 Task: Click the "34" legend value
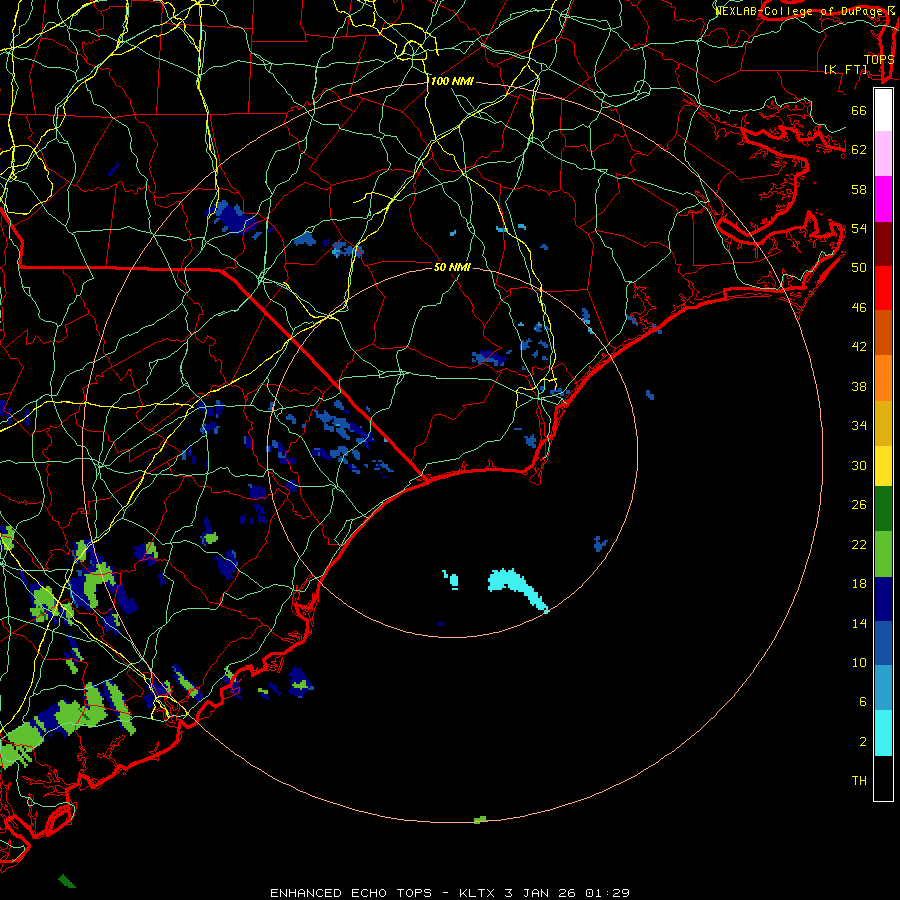[859, 426]
